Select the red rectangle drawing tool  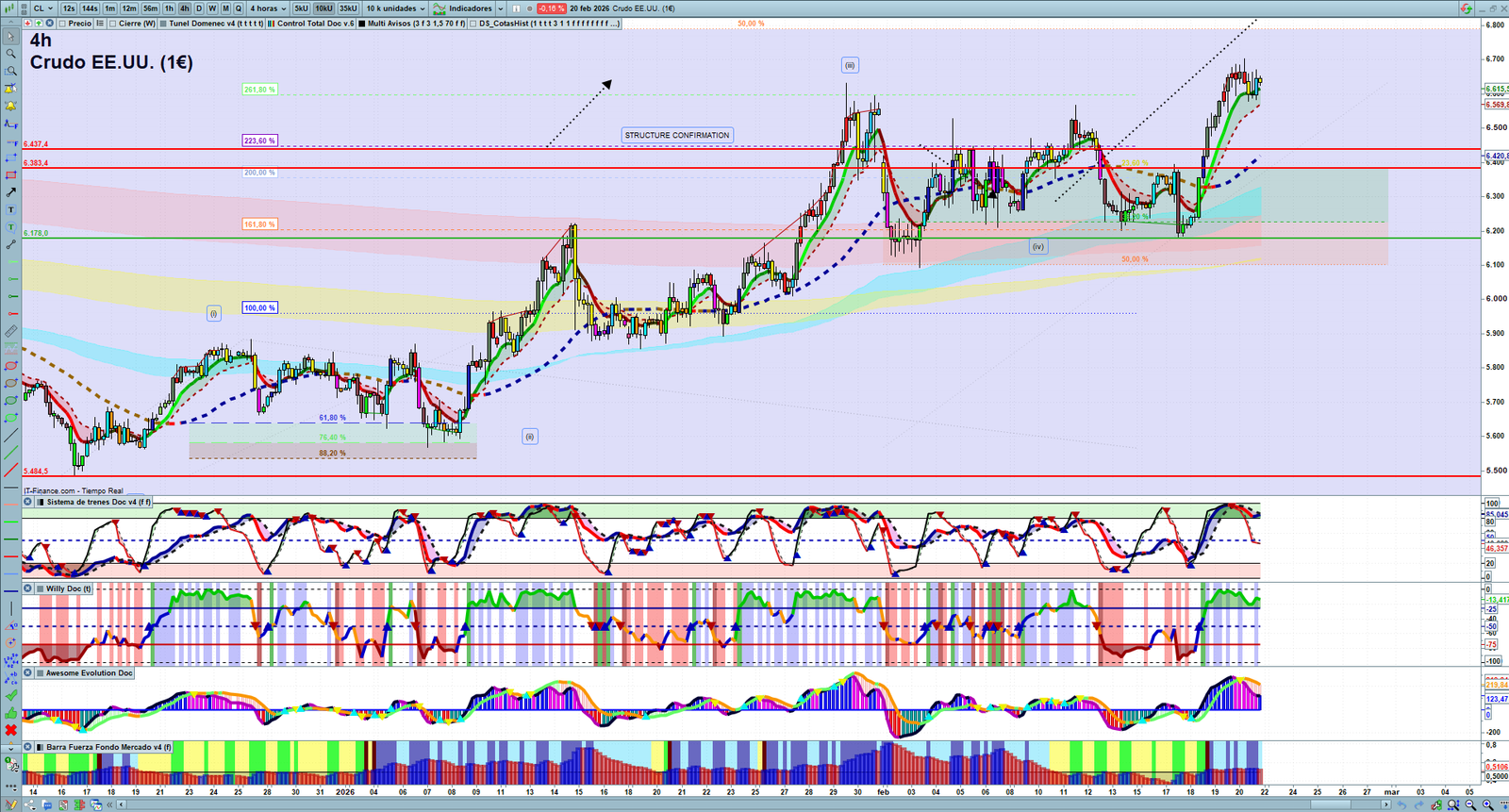point(11,174)
